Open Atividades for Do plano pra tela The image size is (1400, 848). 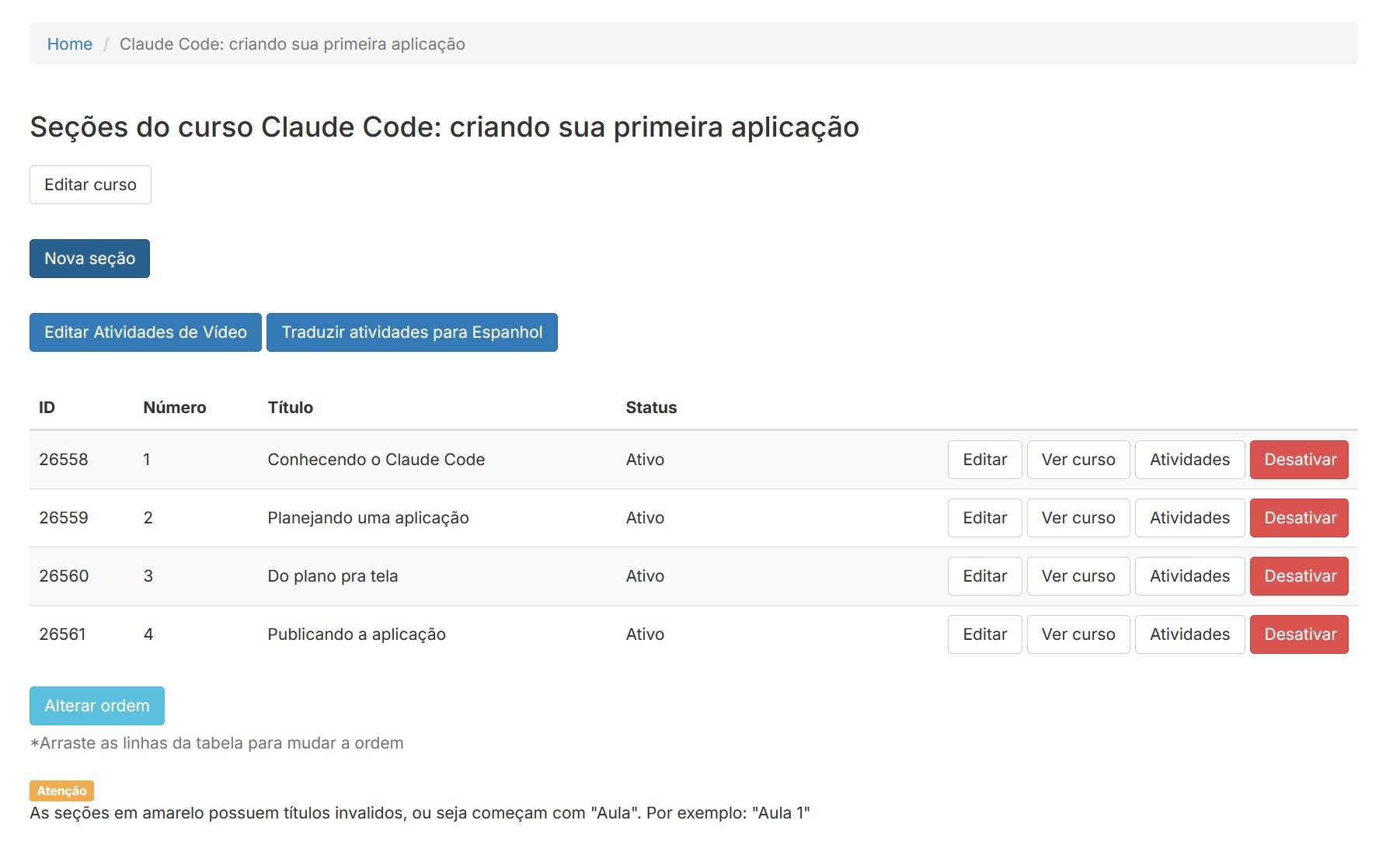(1189, 576)
